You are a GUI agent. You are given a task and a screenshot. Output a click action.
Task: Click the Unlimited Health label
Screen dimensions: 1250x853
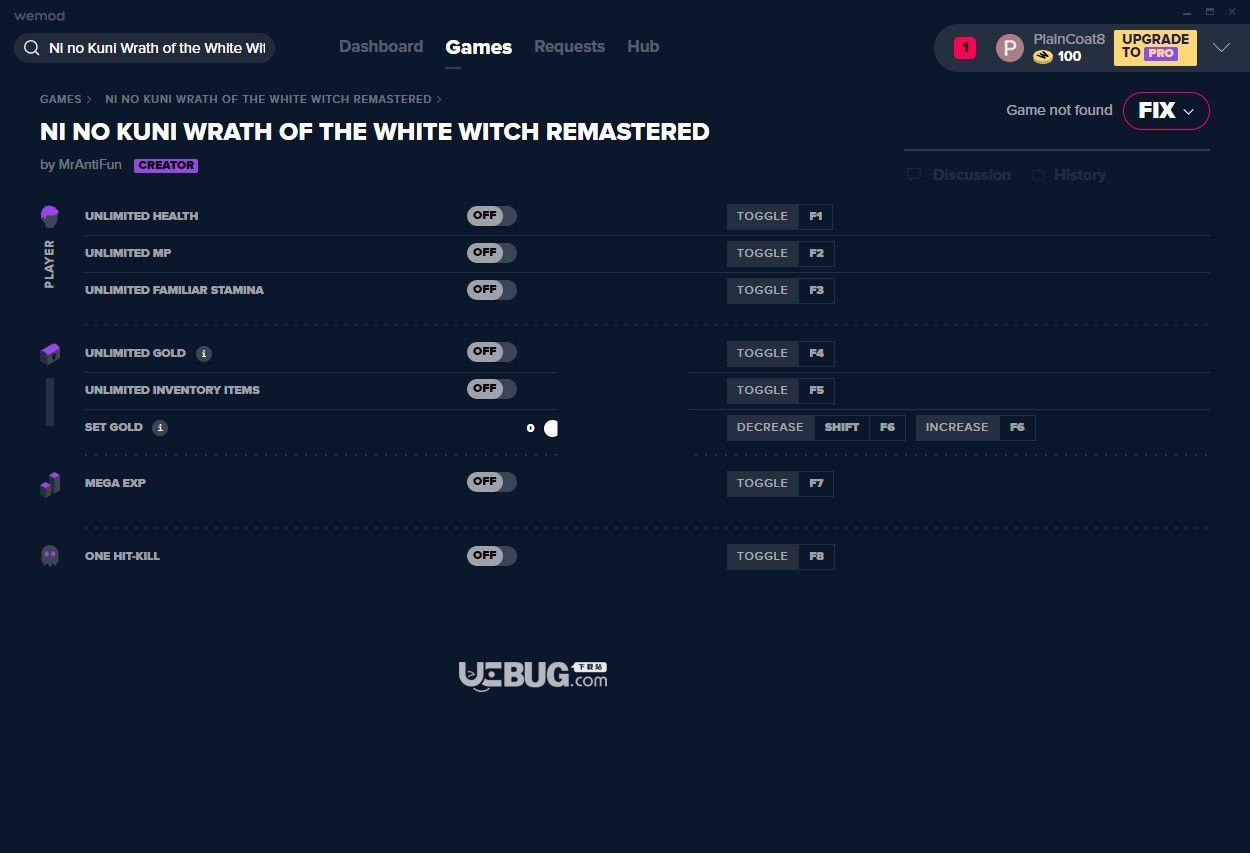coord(142,216)
